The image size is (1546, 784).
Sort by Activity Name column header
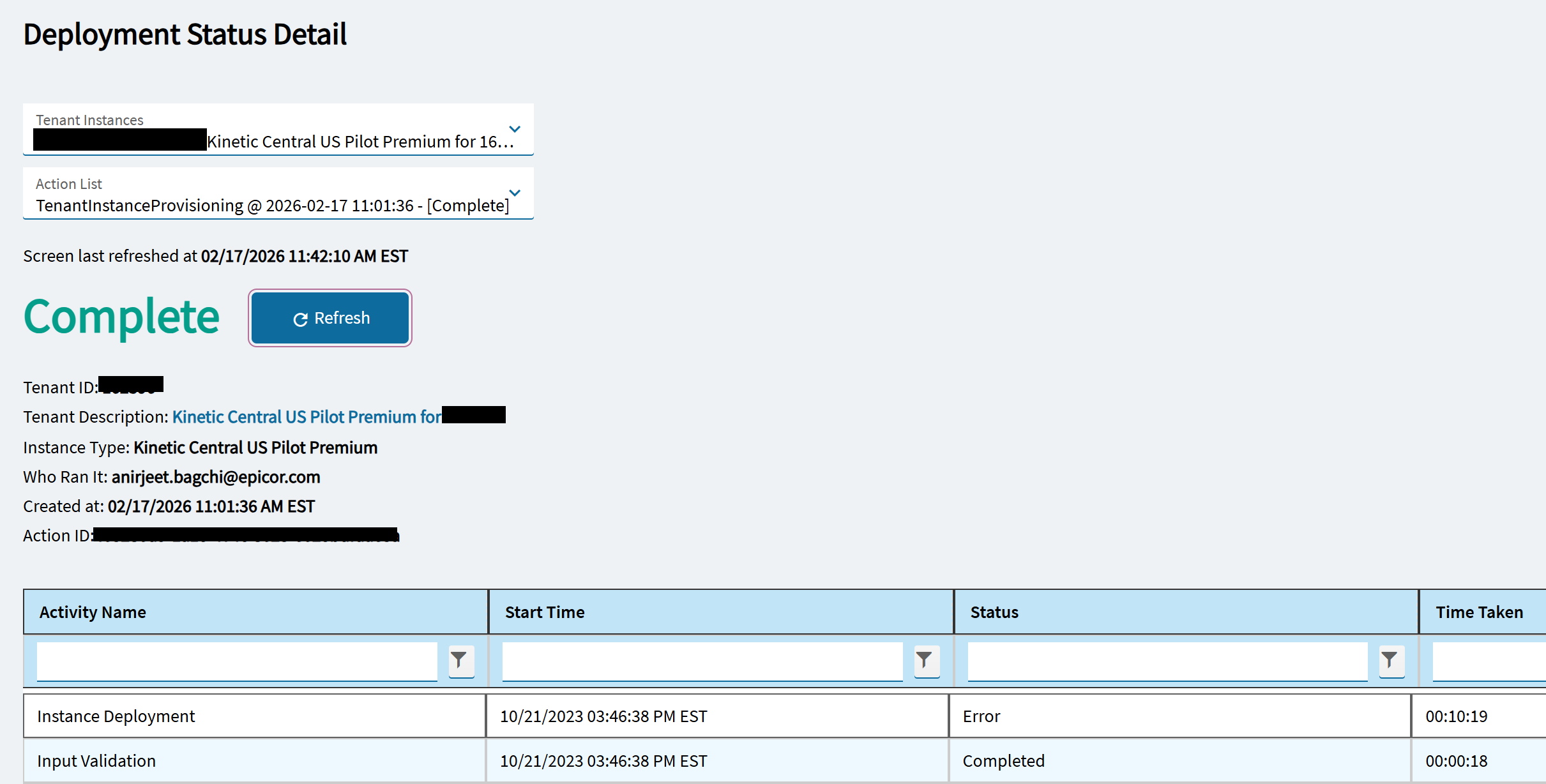(93, 612)
